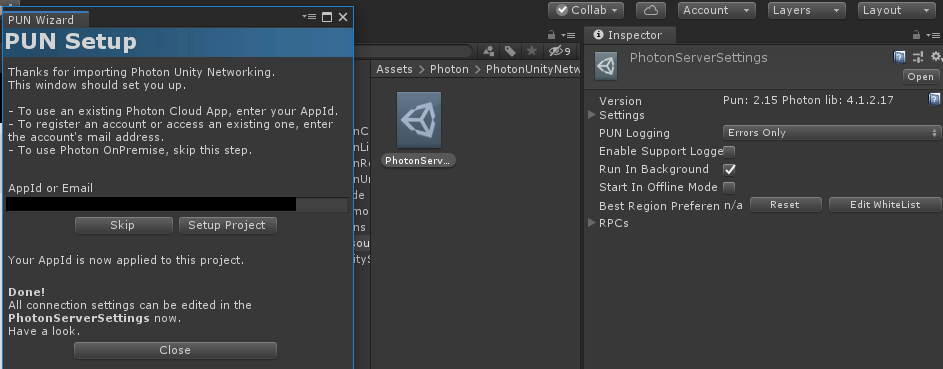Screen dimensions: 943x369
Task: Click the Version text Pun: 2.15 Photon lib
Action: [x=808, y=100]
